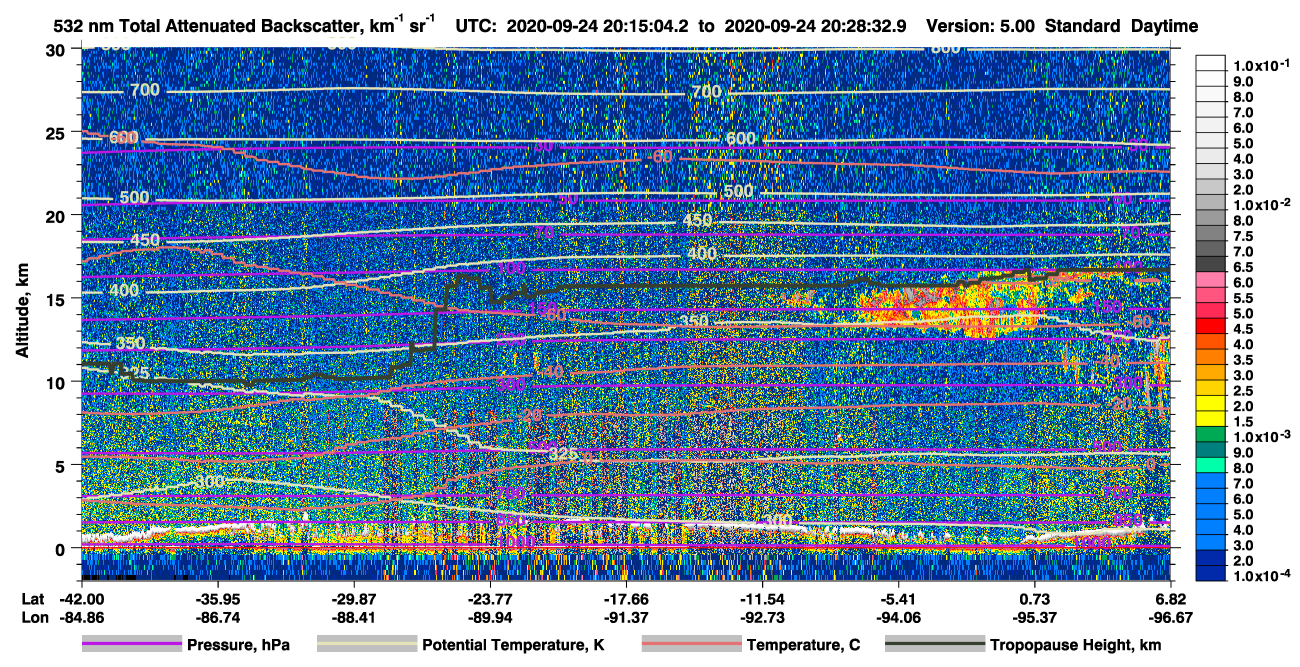
Task: Click longitude value -96.67
Action: (1171, 616)
